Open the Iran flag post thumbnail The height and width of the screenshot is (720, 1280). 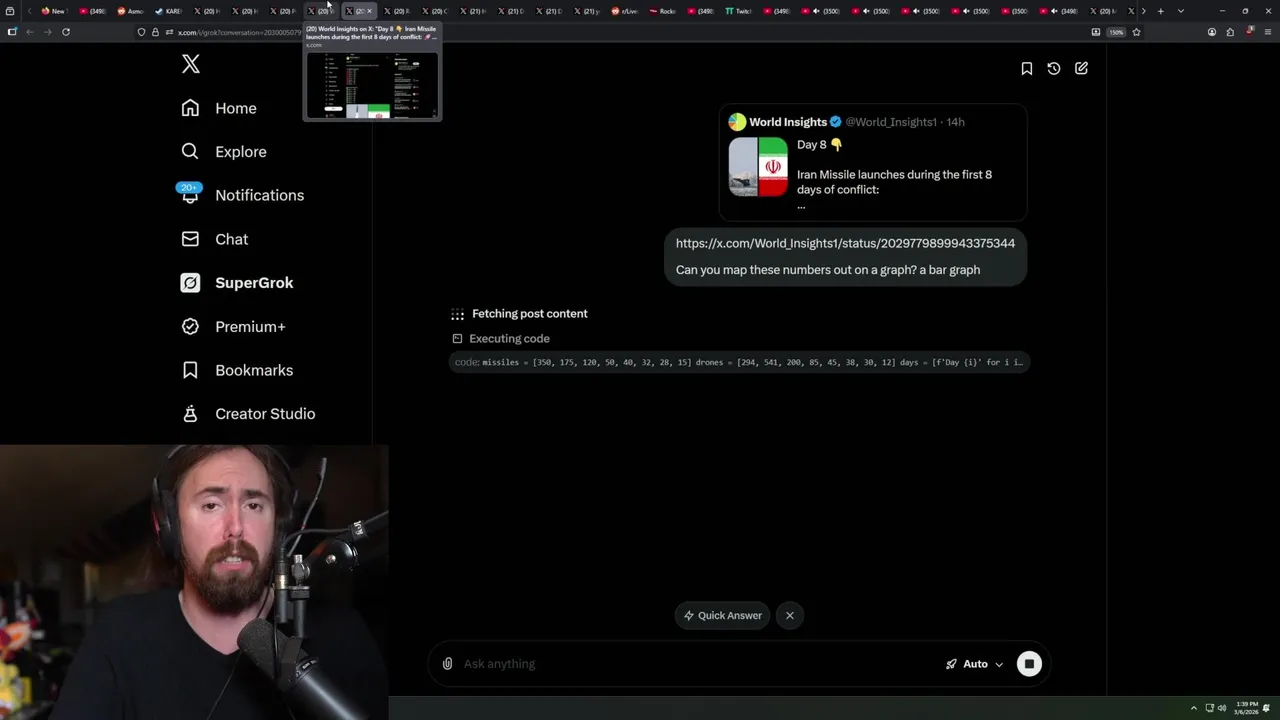tap(758, 167)
